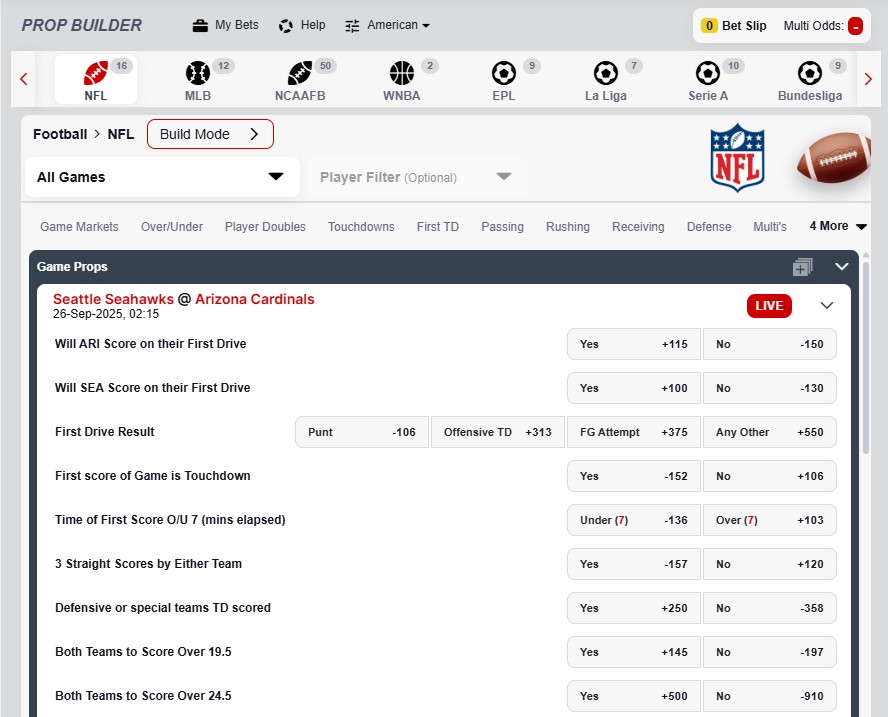Select Under (7) -136
Image resolution: width=888 pixels, height=717 pixels.
click(x=634, y=520)
